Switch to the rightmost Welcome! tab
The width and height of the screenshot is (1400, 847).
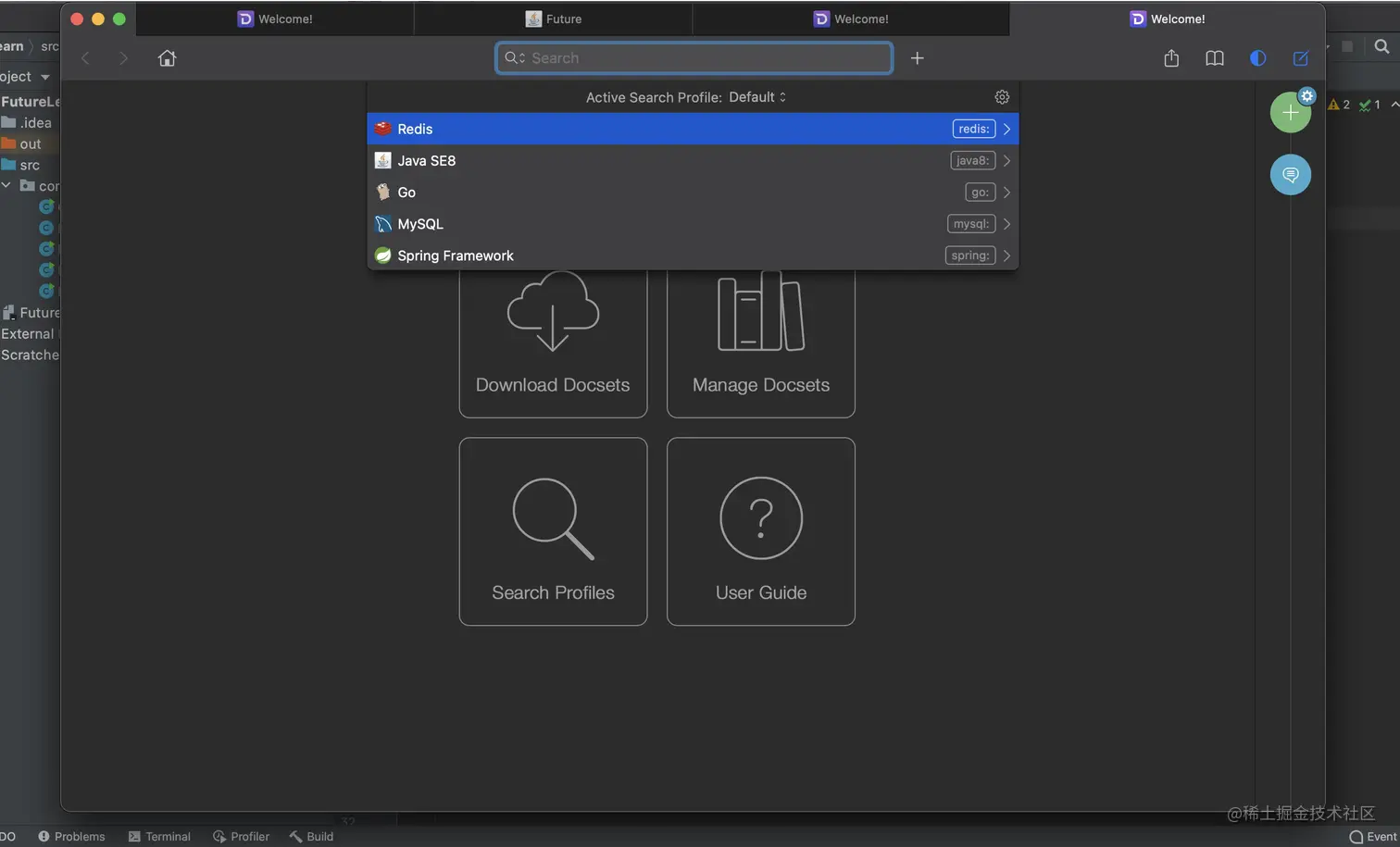(x=1167, y=19)
